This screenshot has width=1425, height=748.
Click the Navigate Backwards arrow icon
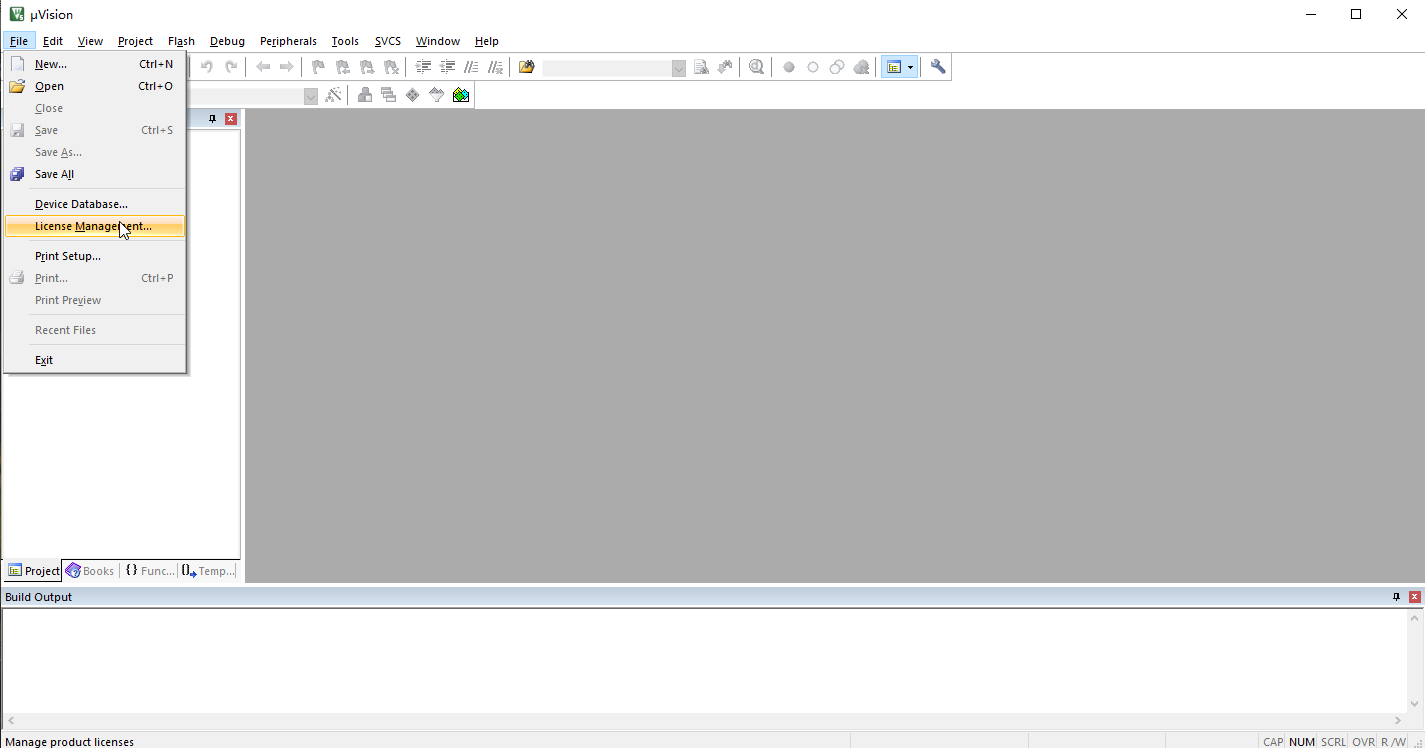tap(263, 67)
